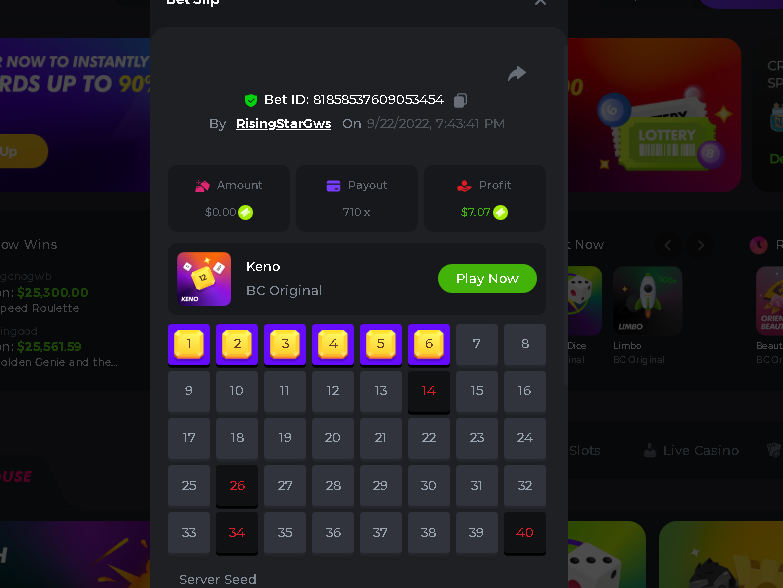The image size is (783, 588).
Task: Open the Lottery ticket banner
Action: 654,115
